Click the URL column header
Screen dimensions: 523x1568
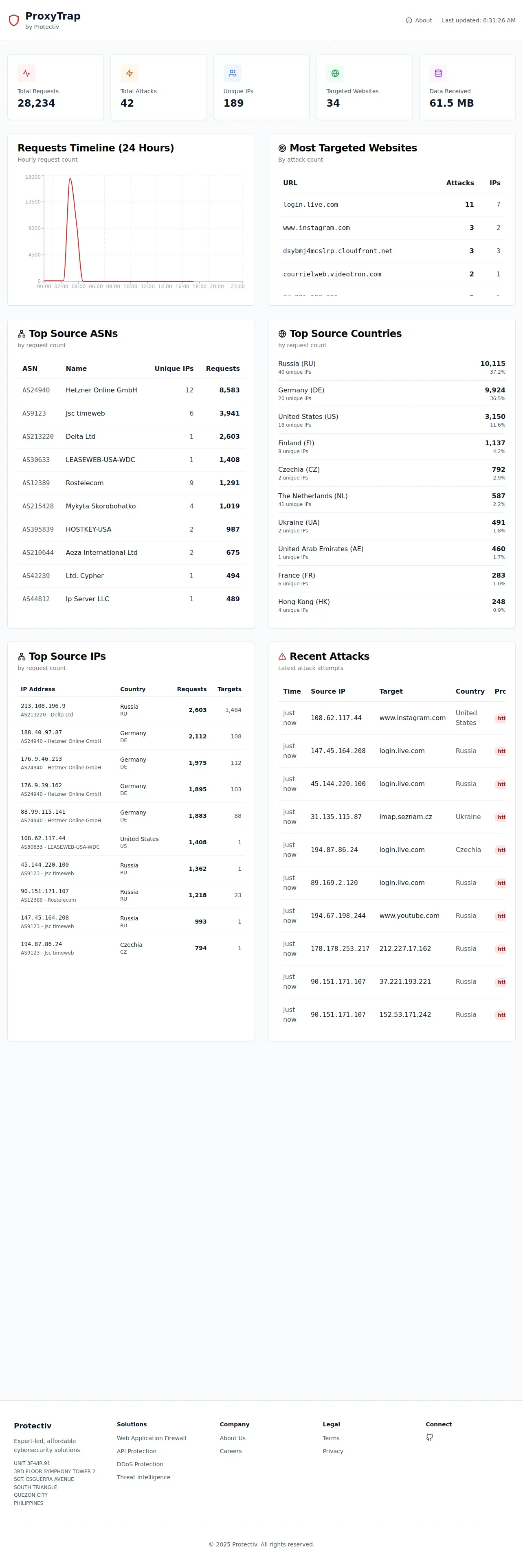click(x=290, y=183)
